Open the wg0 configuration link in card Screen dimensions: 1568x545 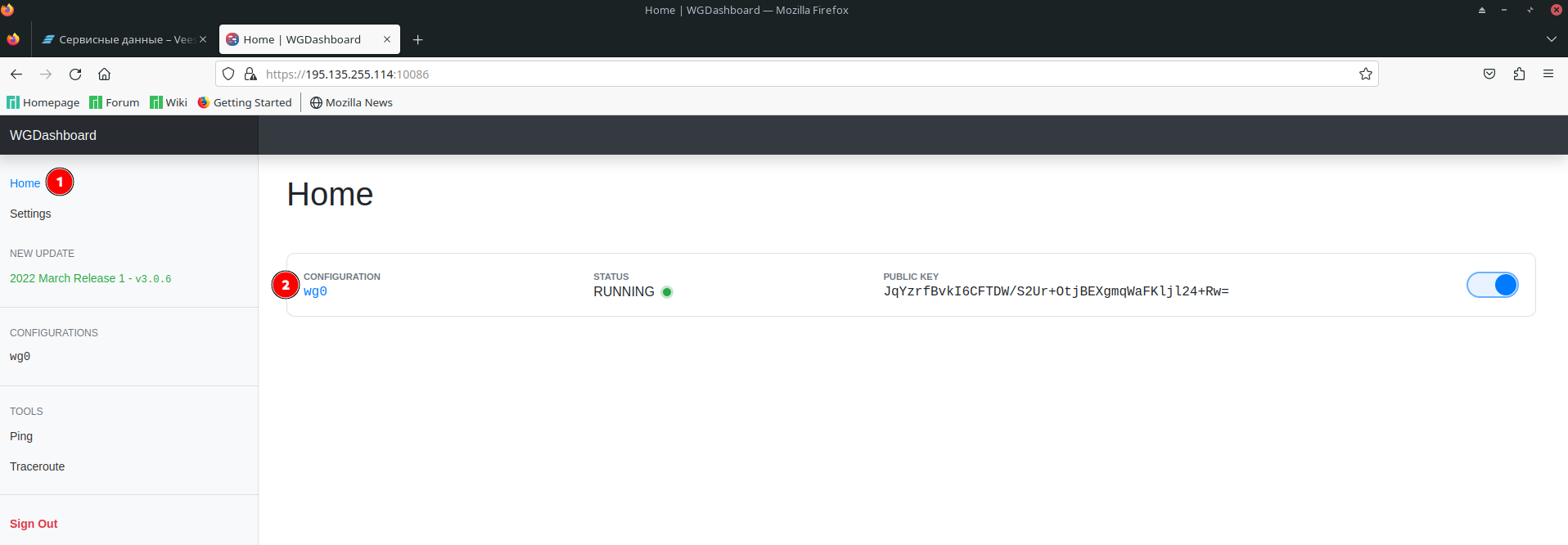[315, 291]
